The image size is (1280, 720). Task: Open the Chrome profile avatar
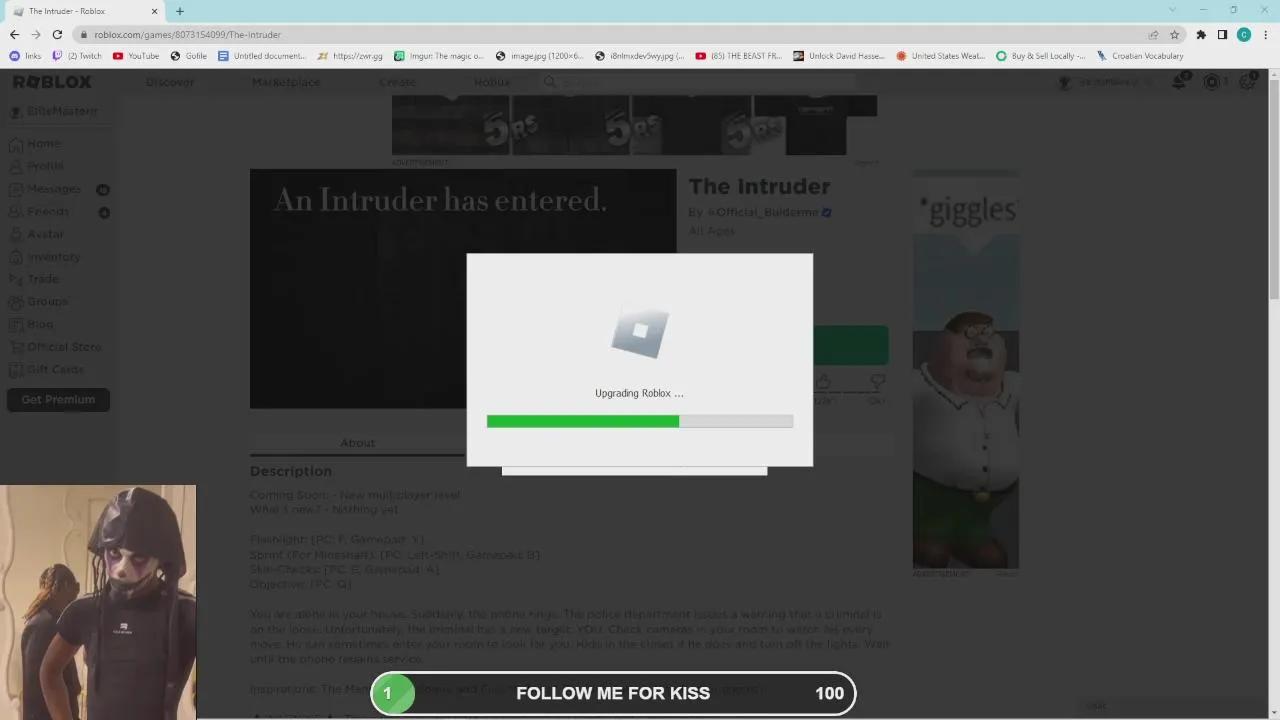tap(1244, 34)
